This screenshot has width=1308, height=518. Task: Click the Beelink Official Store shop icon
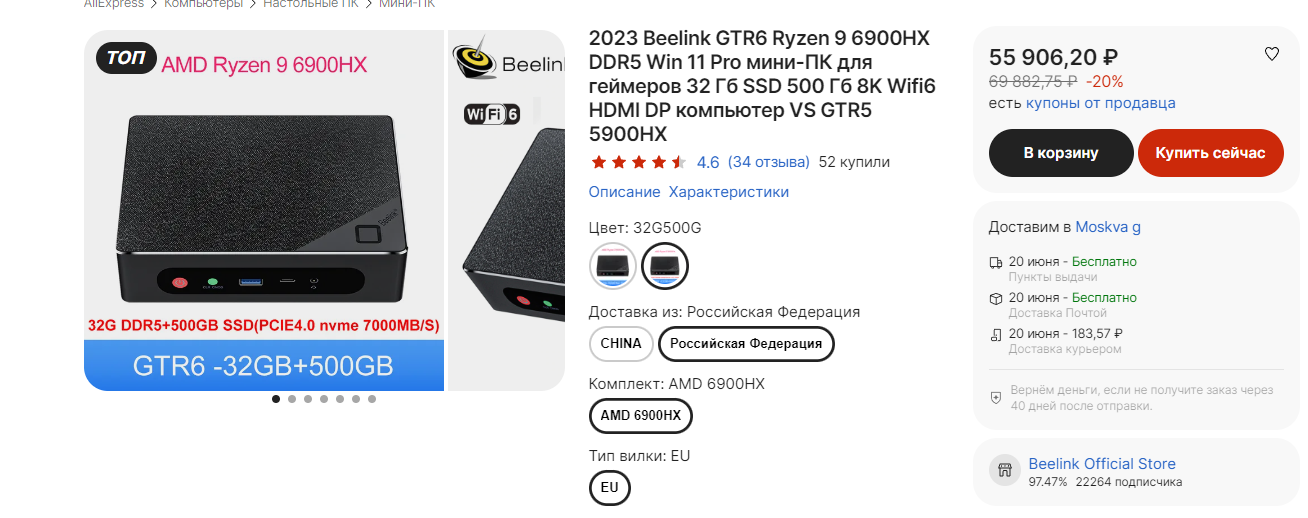[x=1005, y=470]
